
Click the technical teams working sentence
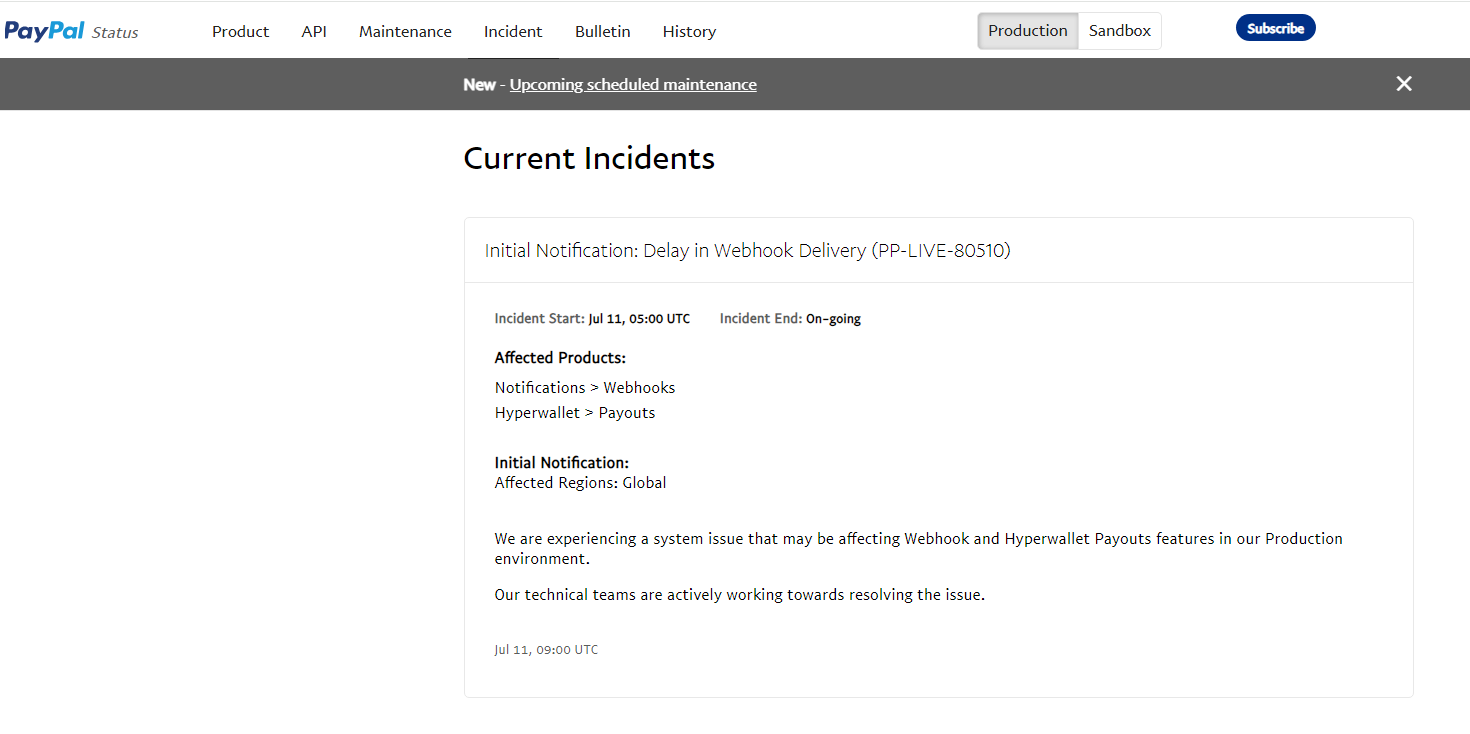[x=740, y=595]
